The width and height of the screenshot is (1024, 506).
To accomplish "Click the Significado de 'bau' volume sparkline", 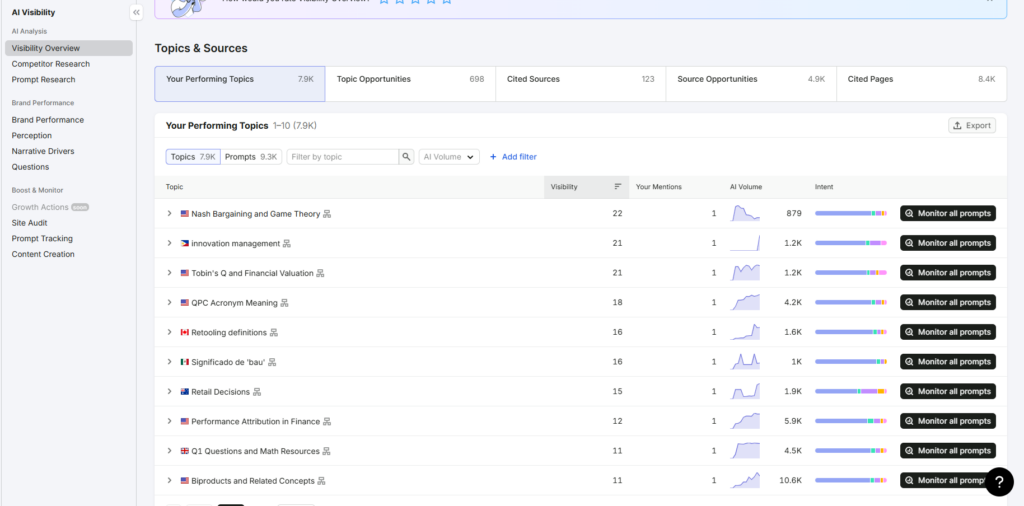I will (x=745, y=361).
